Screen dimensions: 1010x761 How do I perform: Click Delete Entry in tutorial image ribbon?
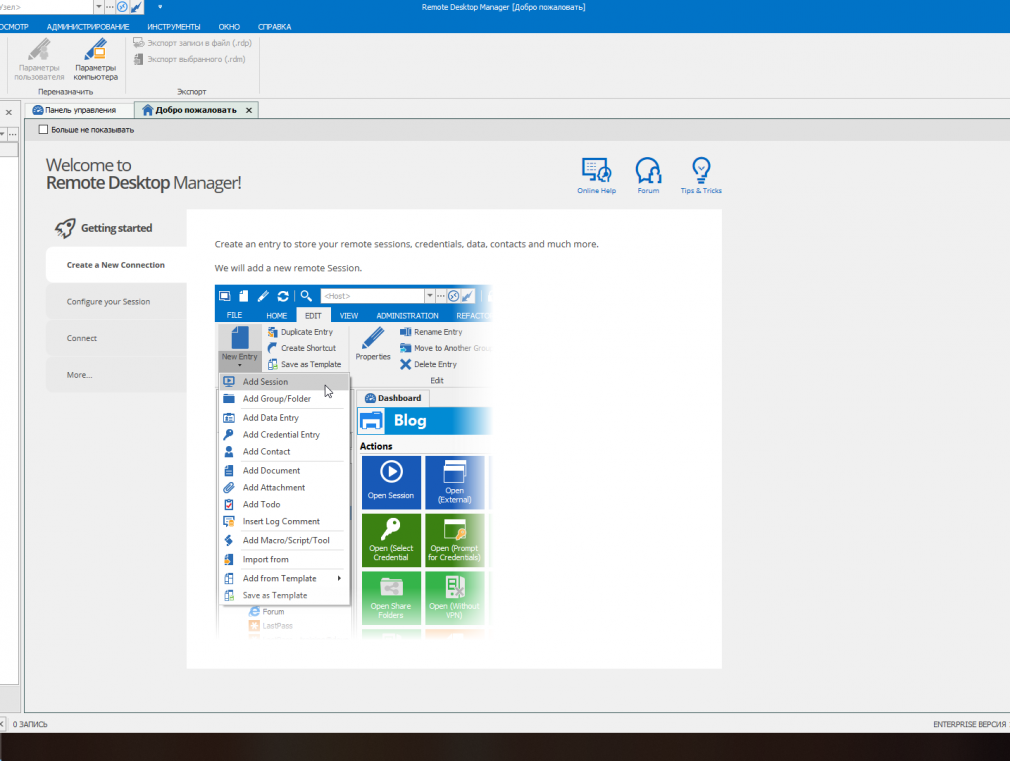[428, 364]
